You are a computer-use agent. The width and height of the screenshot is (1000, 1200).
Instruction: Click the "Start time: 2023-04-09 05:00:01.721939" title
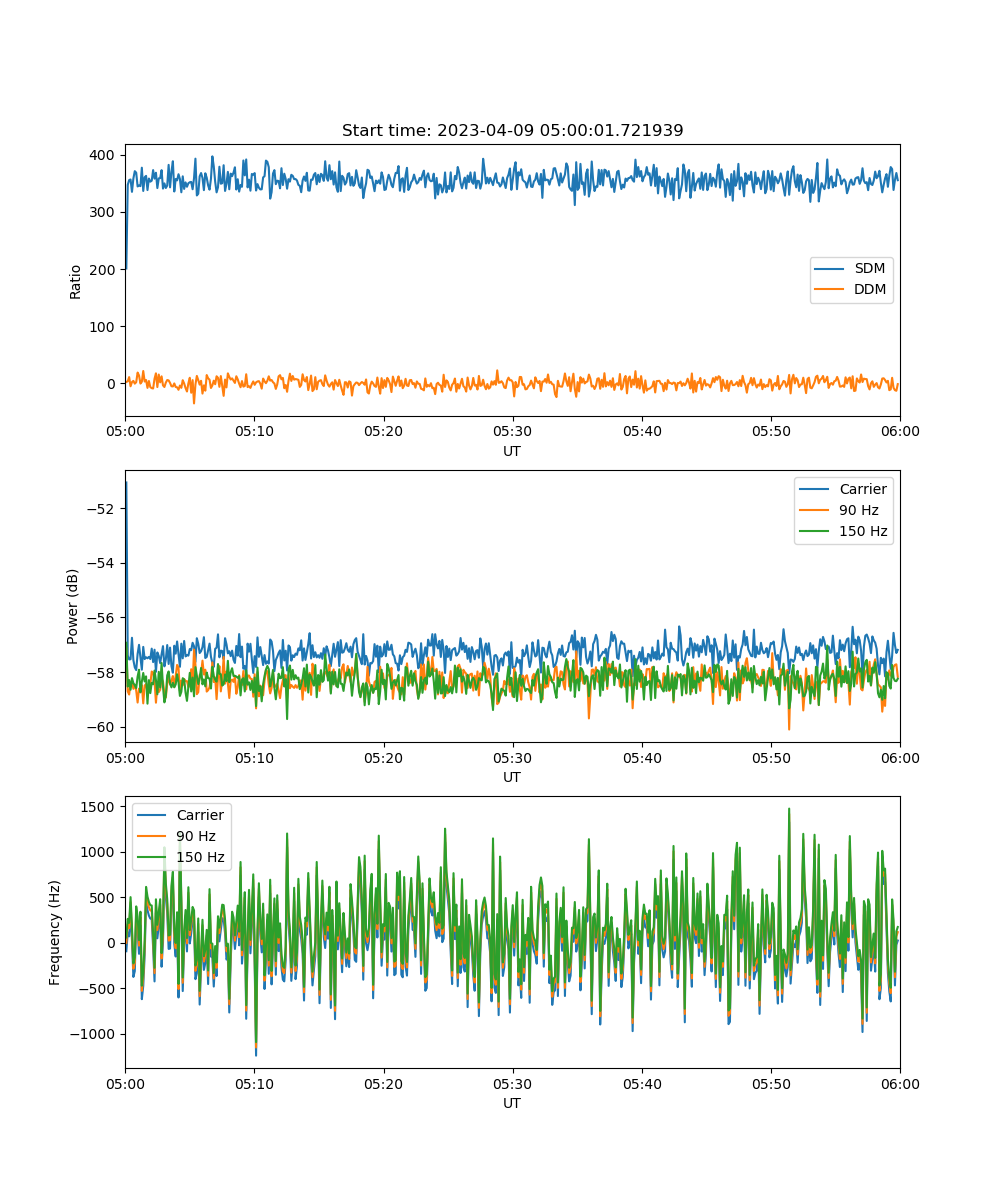[512, 131]
